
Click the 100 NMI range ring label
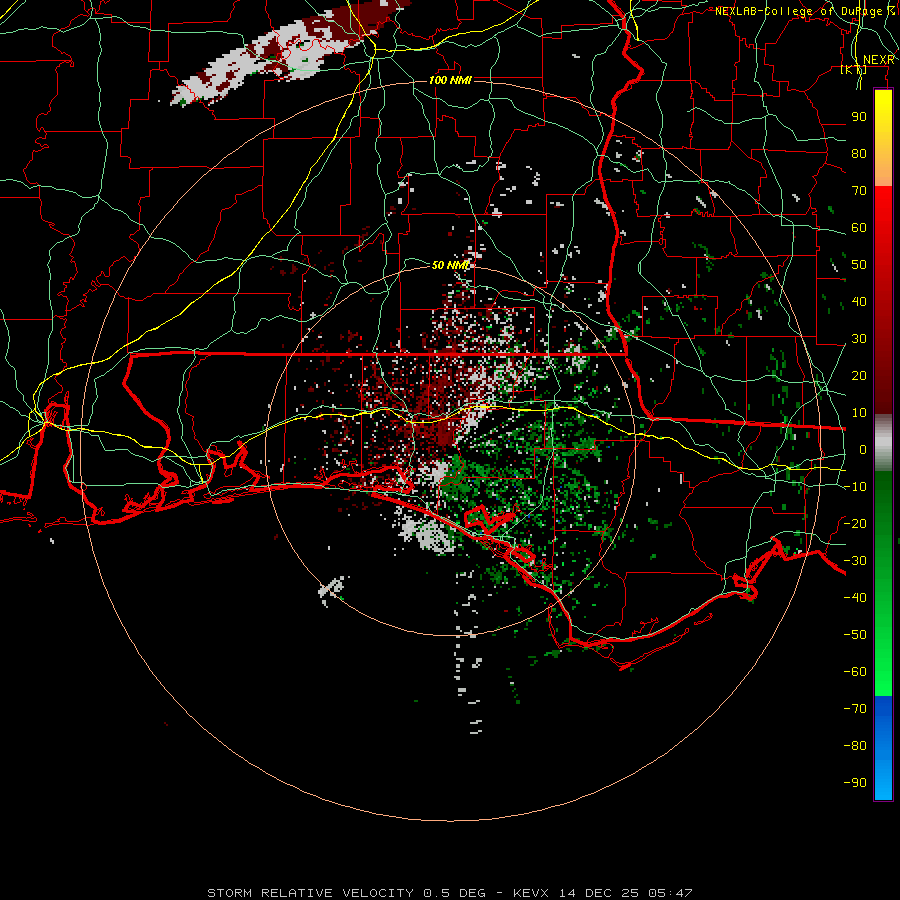pos(450,80)
